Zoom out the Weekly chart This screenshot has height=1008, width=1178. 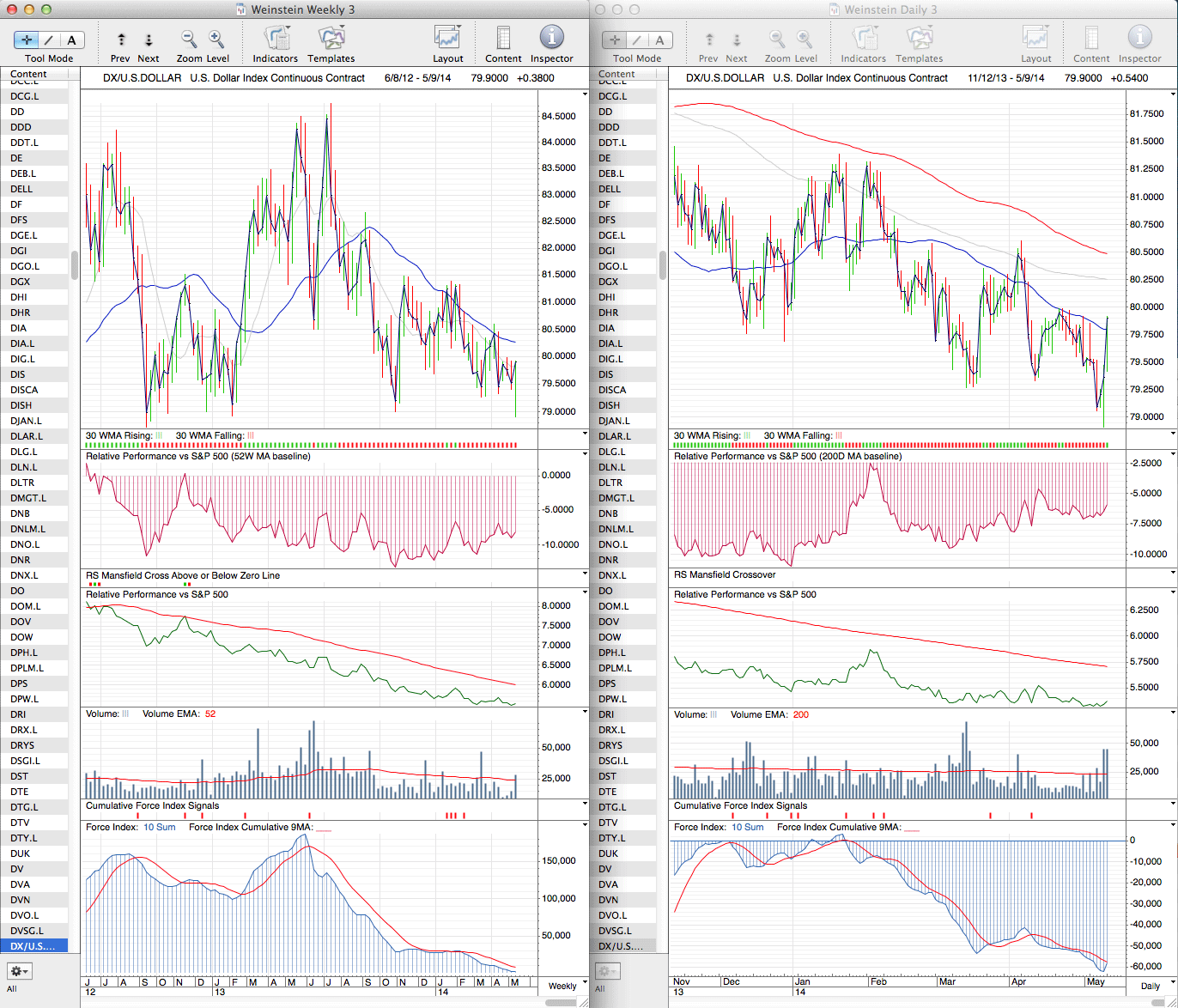pyautogui.click(x=189, y=39)
